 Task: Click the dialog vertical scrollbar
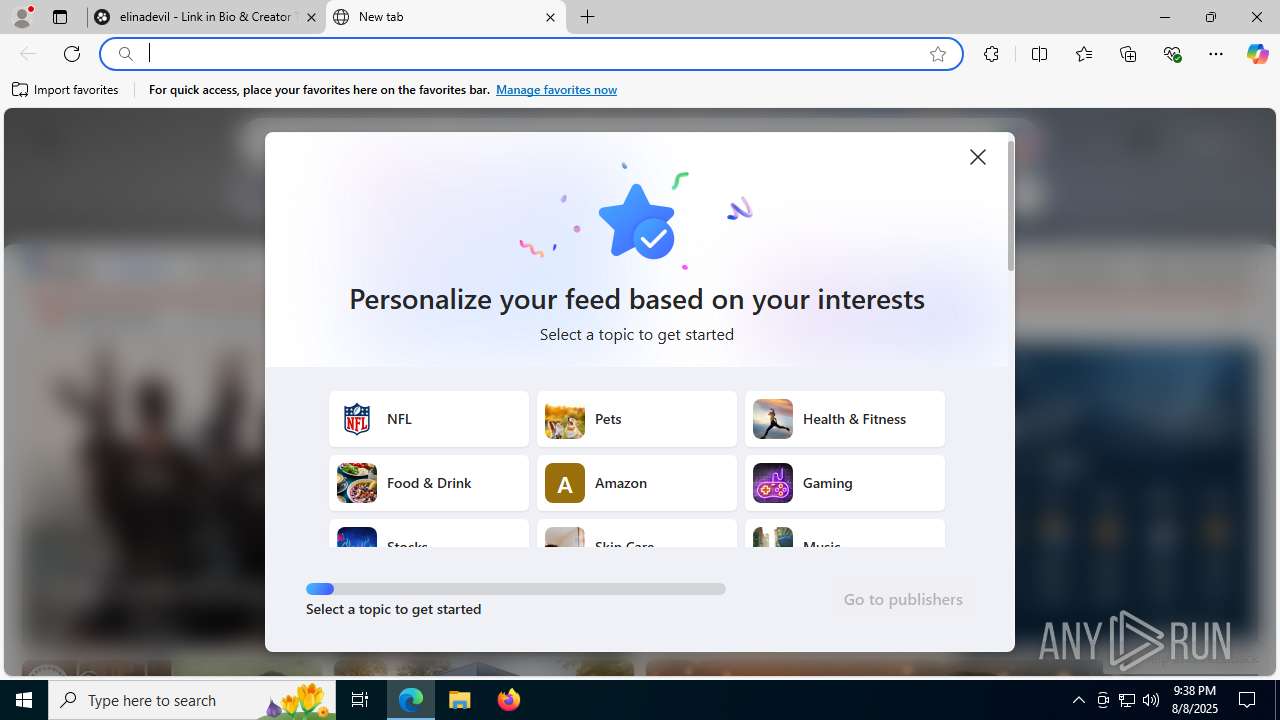[1011, 206]
